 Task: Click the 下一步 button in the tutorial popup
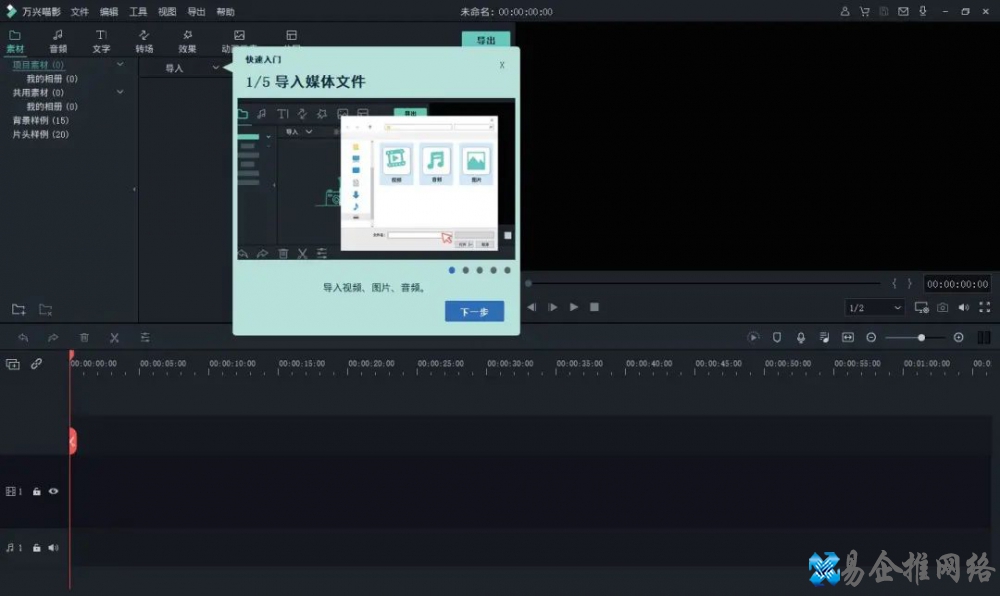pos(473,311)
